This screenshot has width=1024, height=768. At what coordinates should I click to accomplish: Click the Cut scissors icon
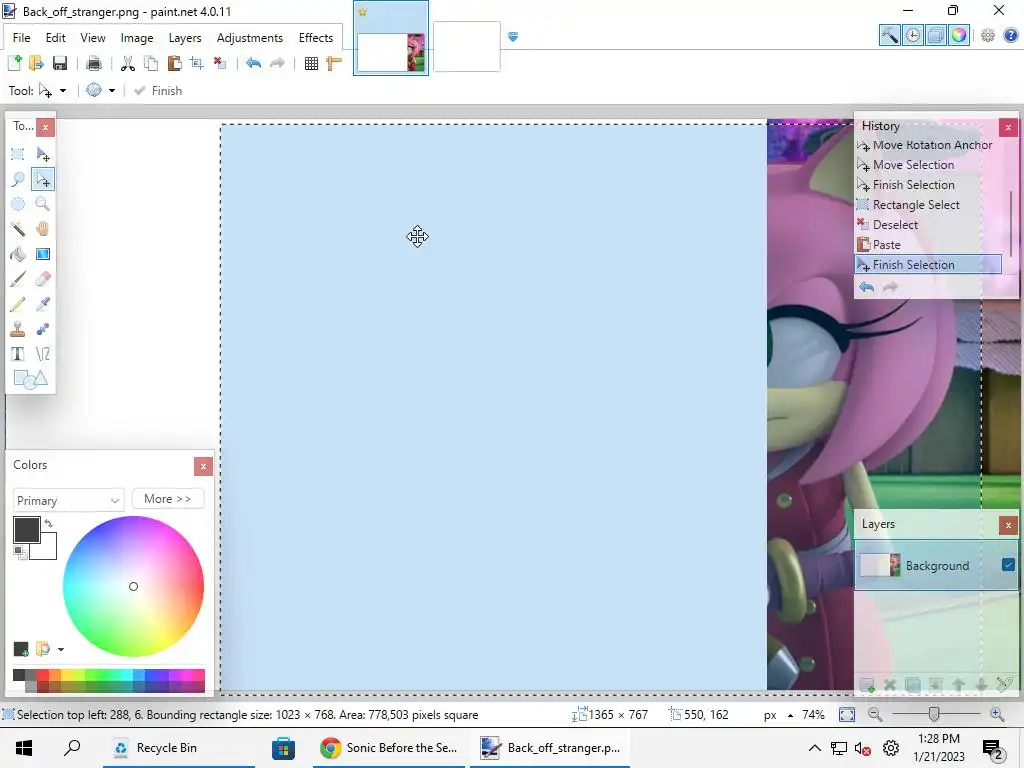[127, 63]
